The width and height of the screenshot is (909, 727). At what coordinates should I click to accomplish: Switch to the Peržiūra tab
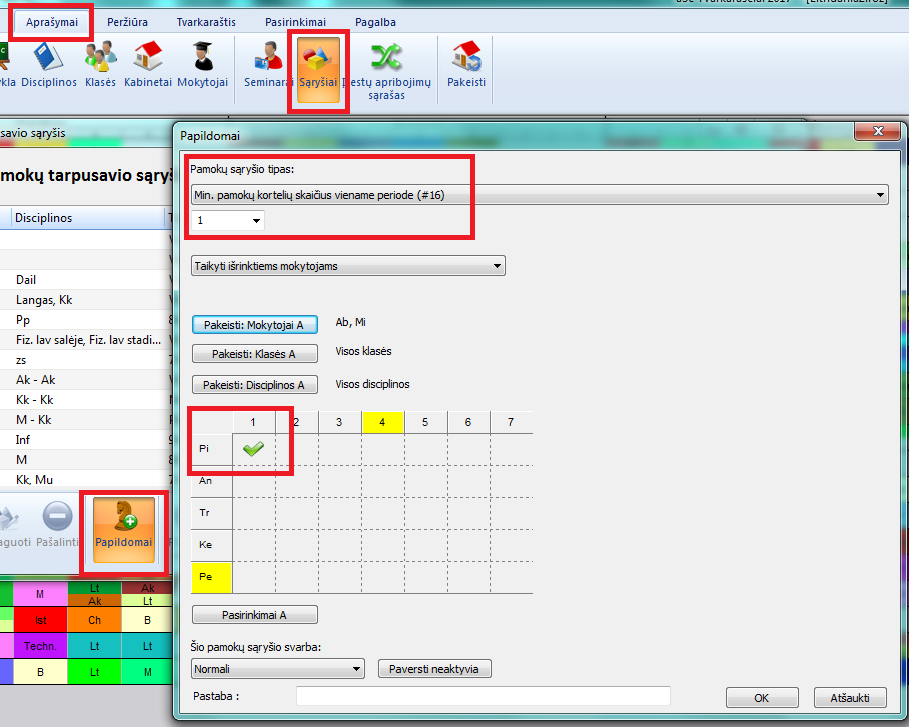(128, 22)
